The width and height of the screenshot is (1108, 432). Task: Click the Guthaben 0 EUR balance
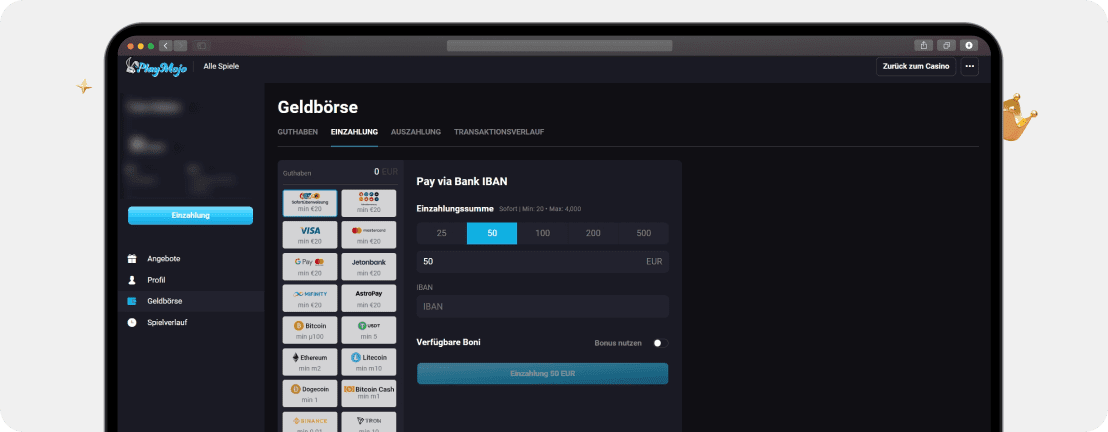point(340,172)
